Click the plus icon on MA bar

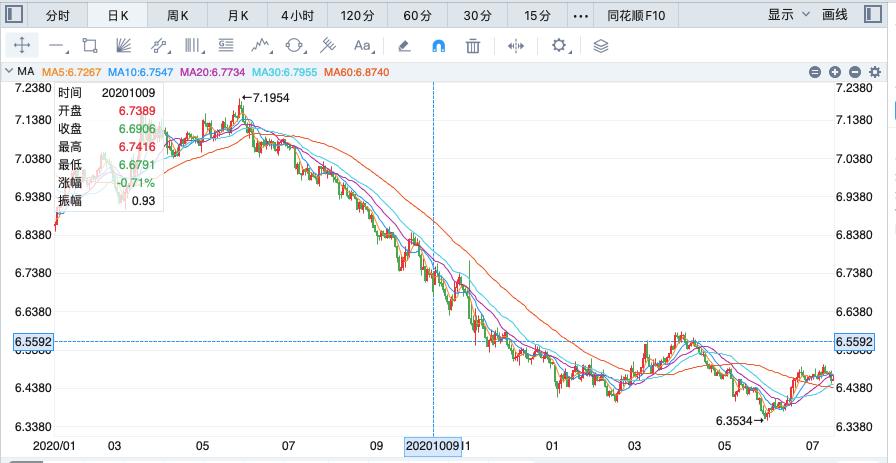[835, 72]
